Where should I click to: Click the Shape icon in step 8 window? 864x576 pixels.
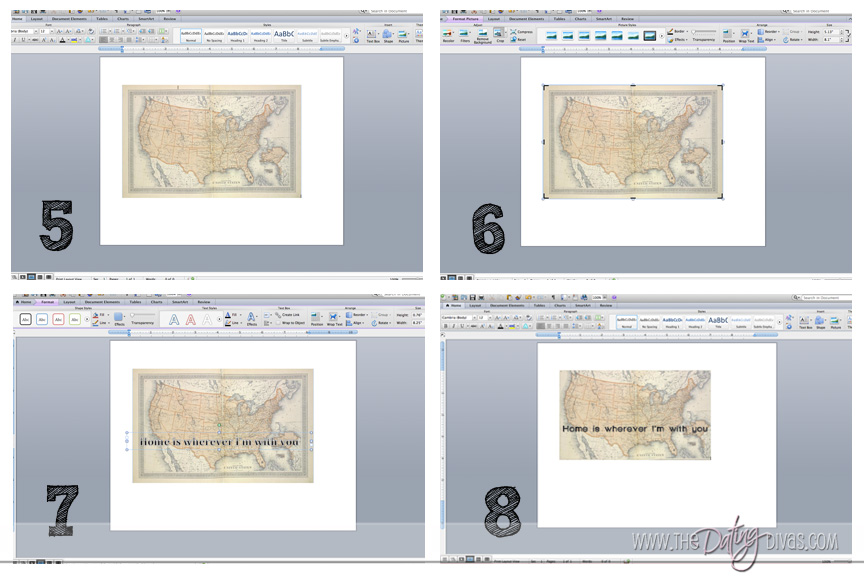[820, 322]
